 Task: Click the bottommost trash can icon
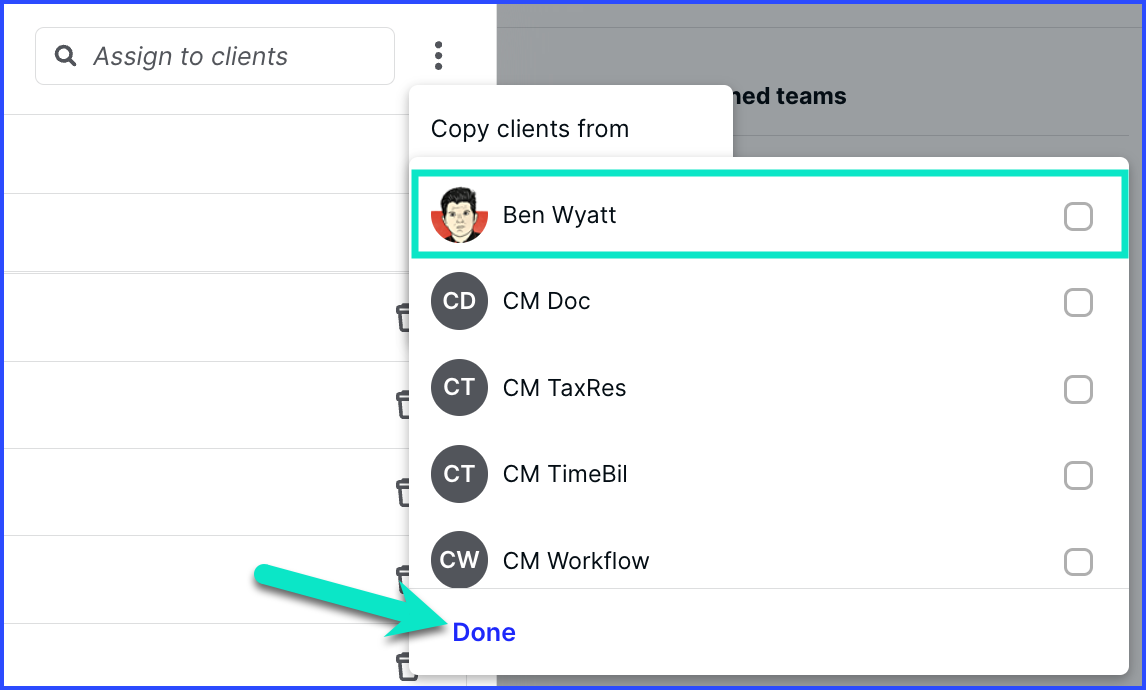(x=404, y=667)
